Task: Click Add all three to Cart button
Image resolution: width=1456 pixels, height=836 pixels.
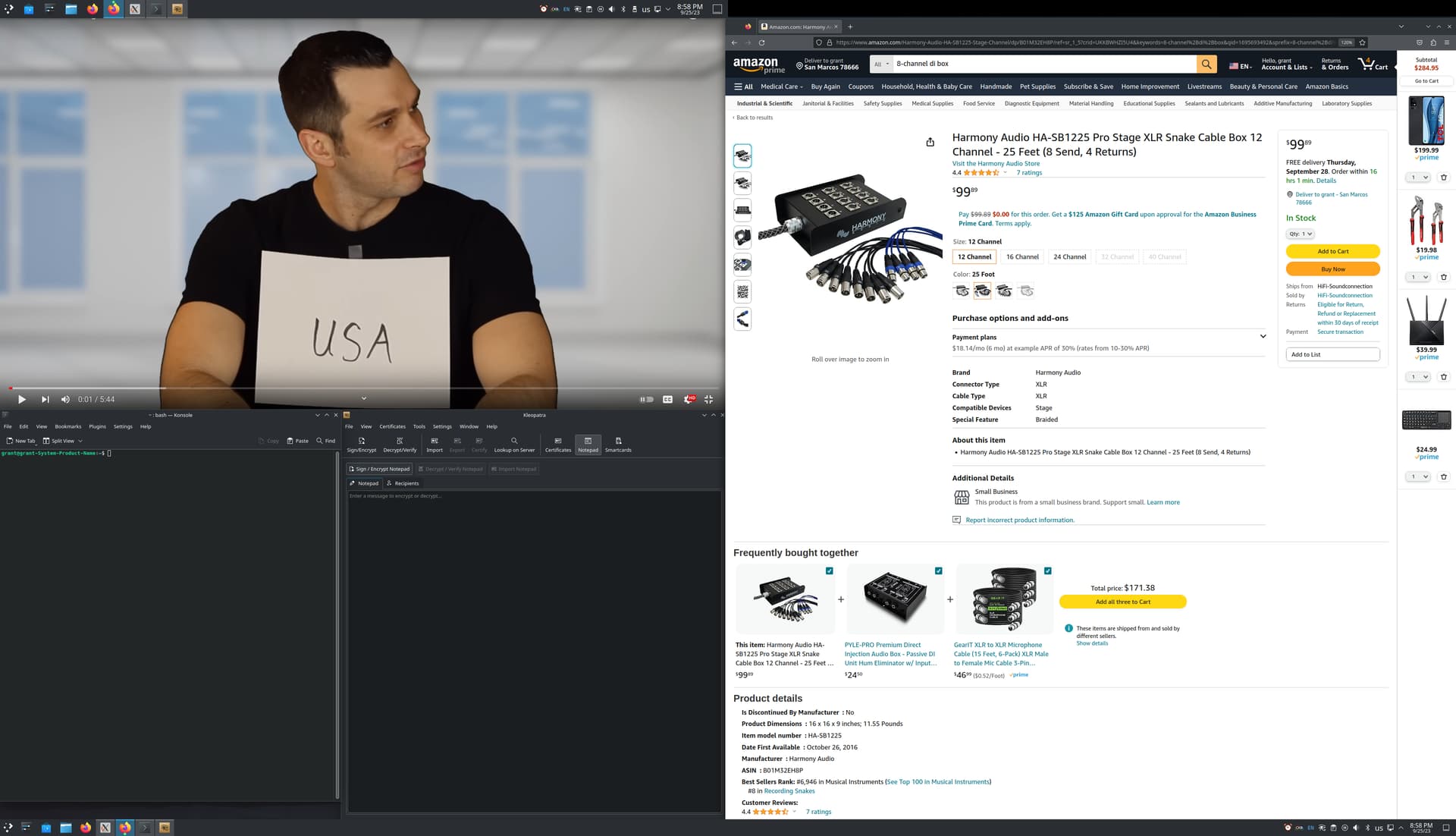Action: click(1122, 602)
